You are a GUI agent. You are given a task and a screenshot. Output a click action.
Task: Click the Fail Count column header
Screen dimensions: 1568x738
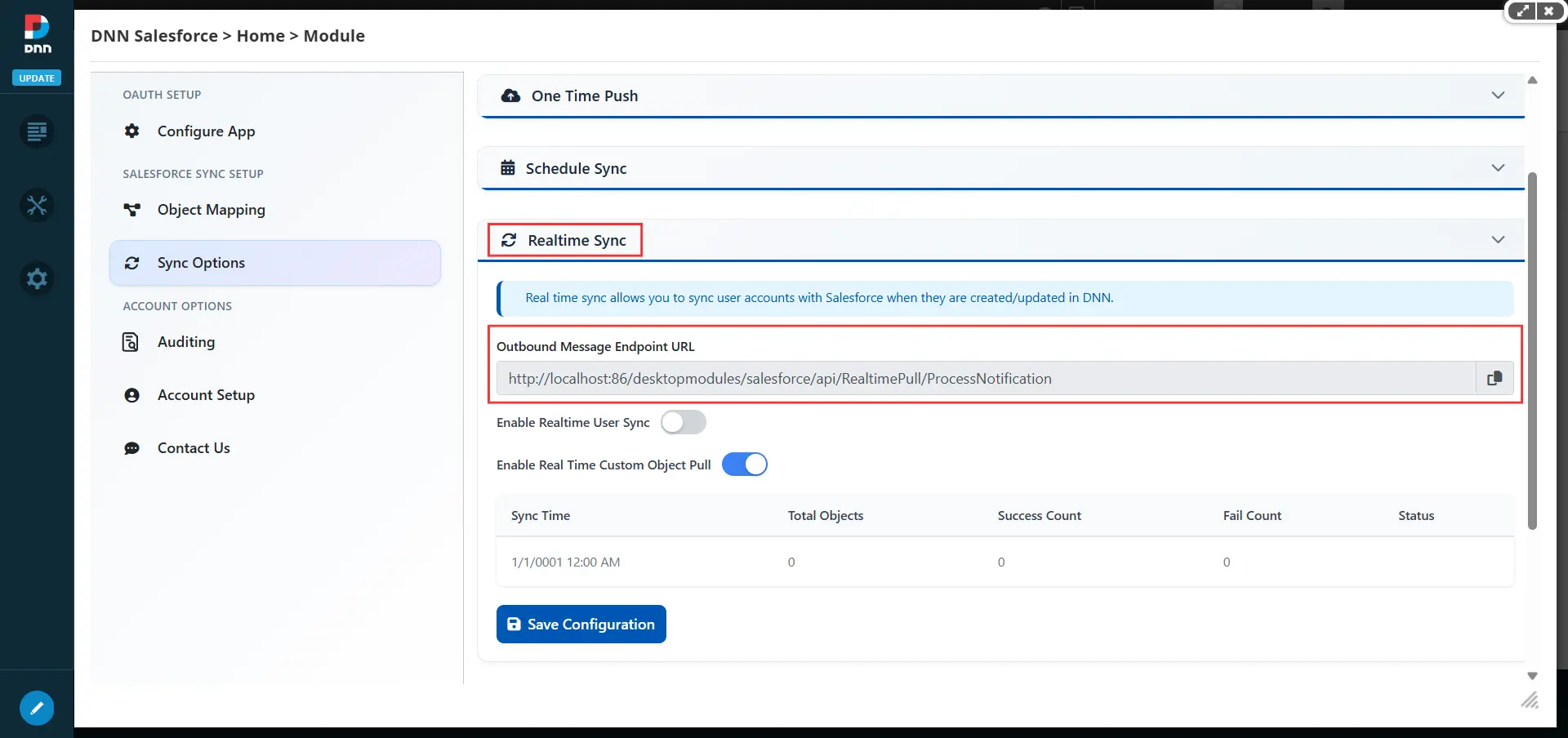[x=1252, y=515]
